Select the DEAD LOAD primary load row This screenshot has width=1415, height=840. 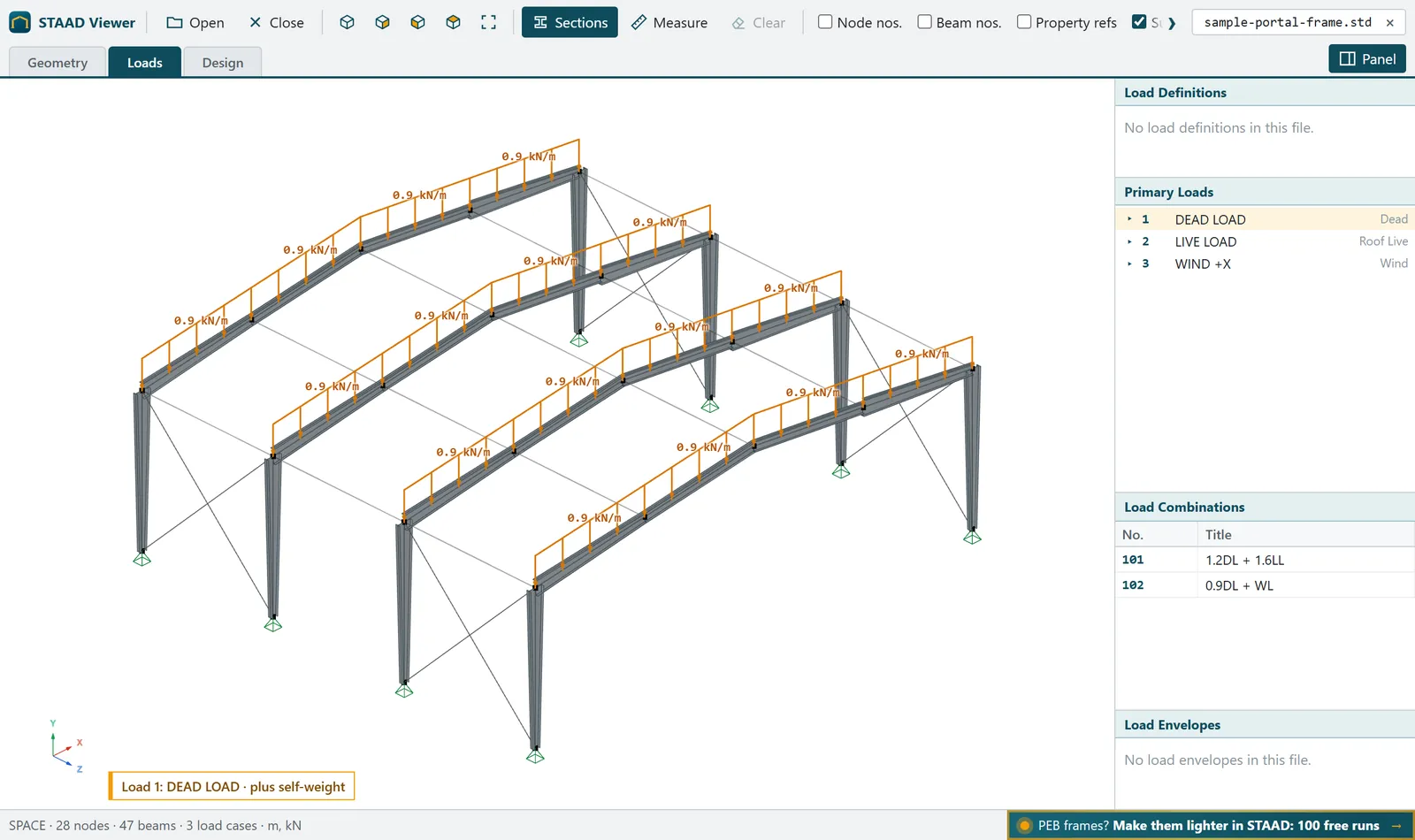[1265, 219]
